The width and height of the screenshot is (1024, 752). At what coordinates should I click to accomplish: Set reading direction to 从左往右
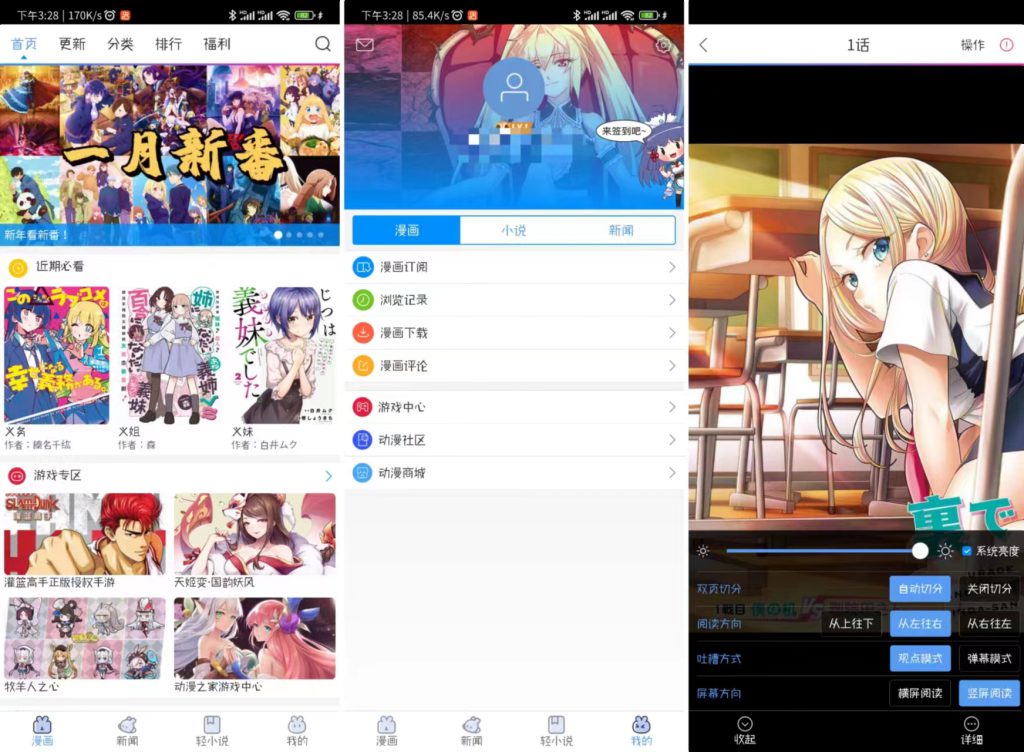920,623
